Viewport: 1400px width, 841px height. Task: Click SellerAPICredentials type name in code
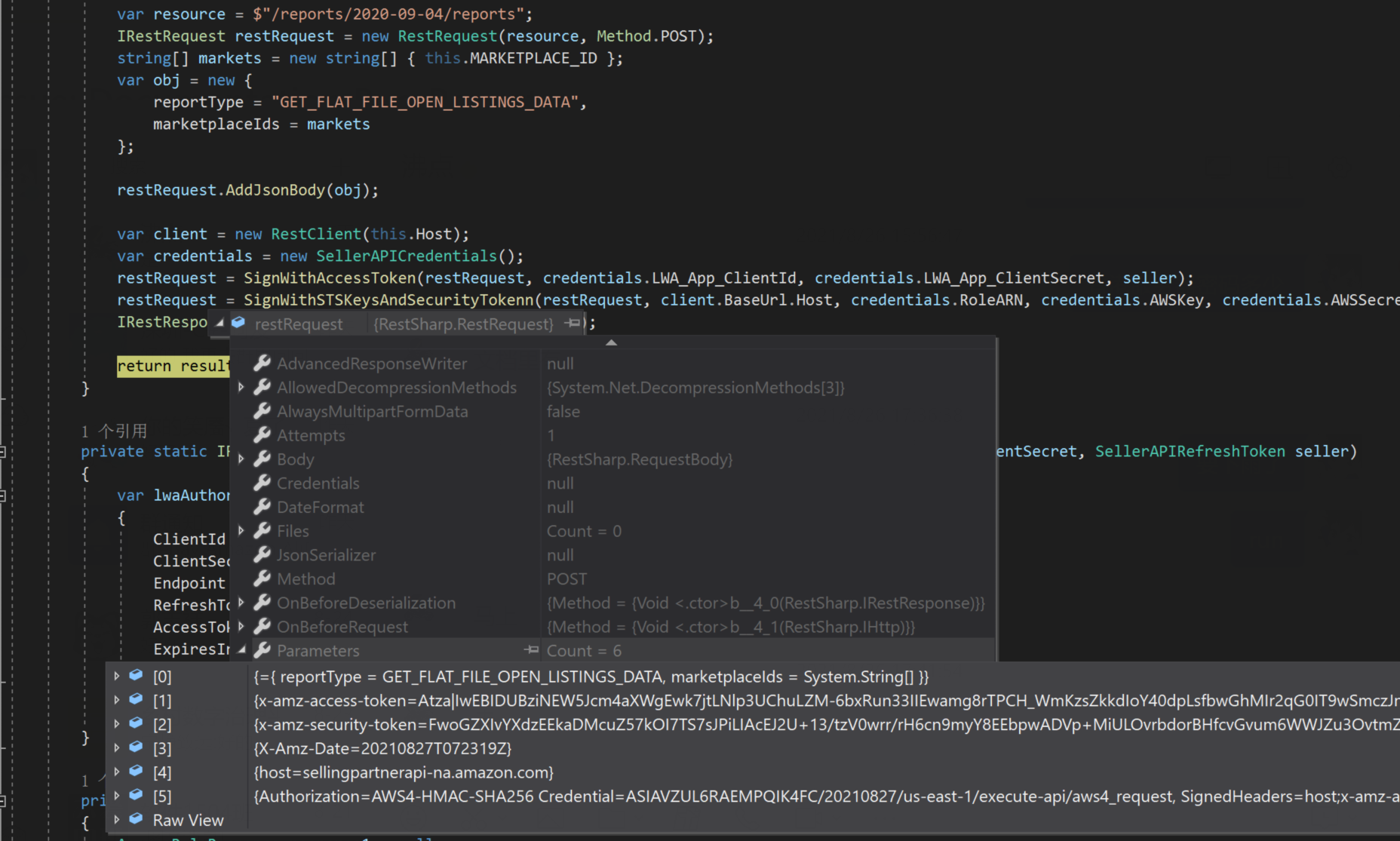[407, 256]
